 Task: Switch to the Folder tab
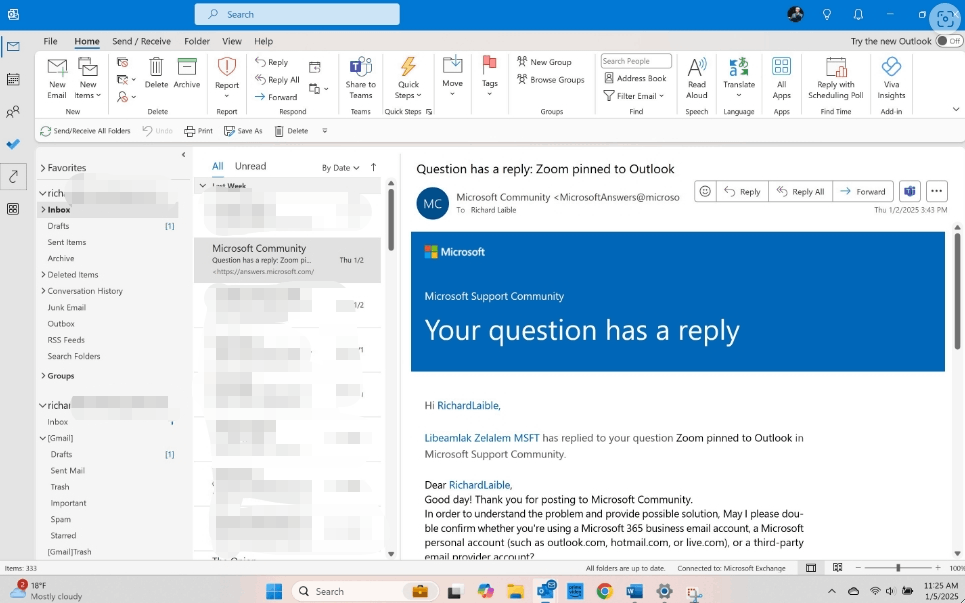pos(197,41)
